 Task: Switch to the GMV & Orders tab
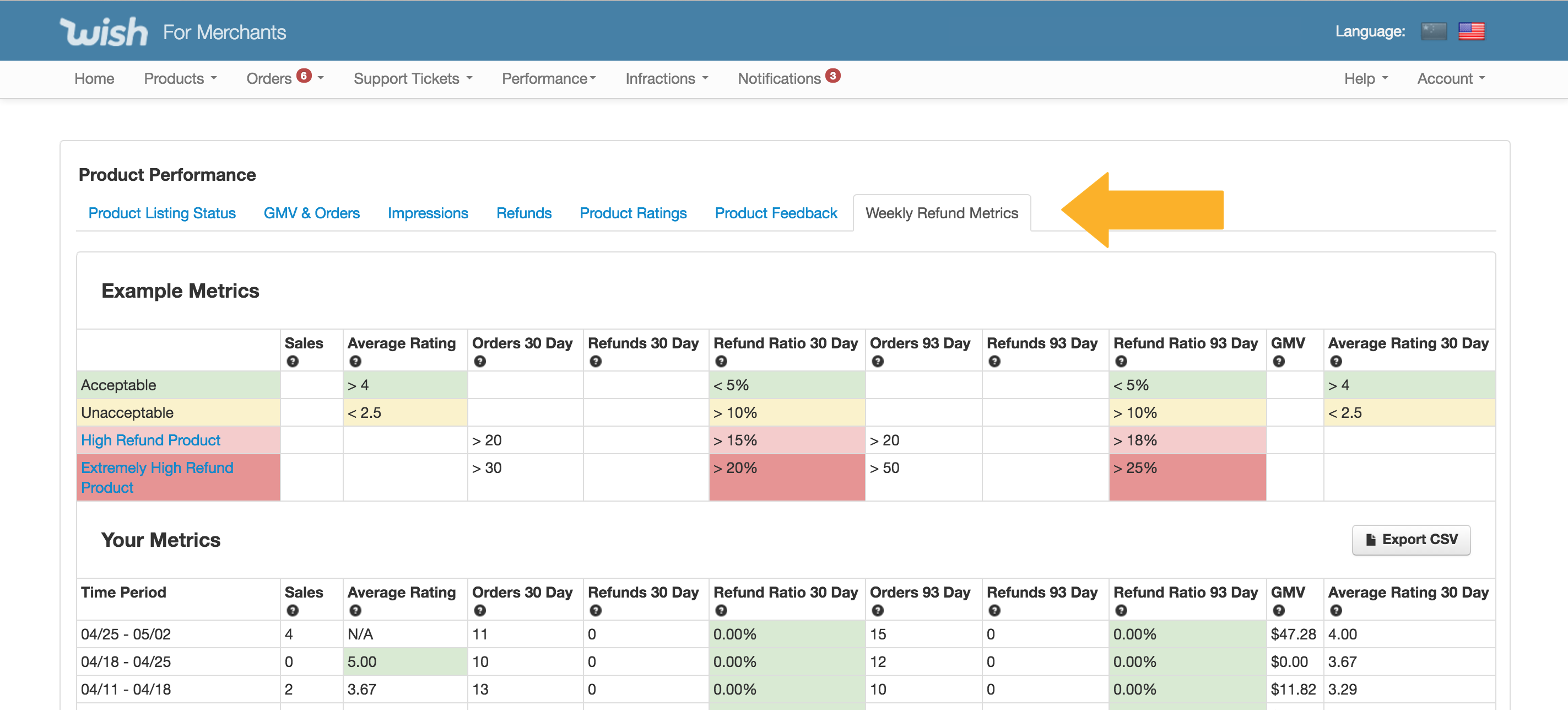pos(311,213)
